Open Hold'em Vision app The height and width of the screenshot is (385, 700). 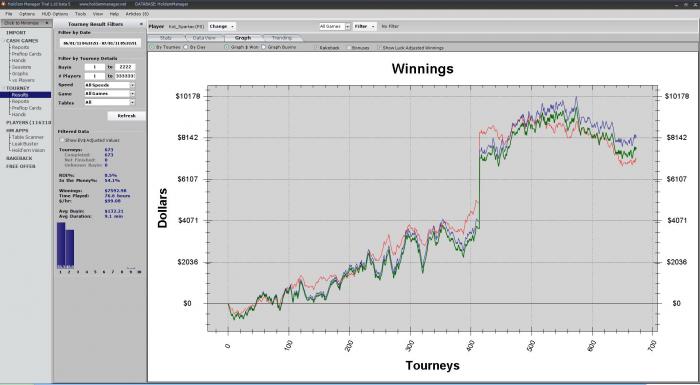click(x=28, y=151)
